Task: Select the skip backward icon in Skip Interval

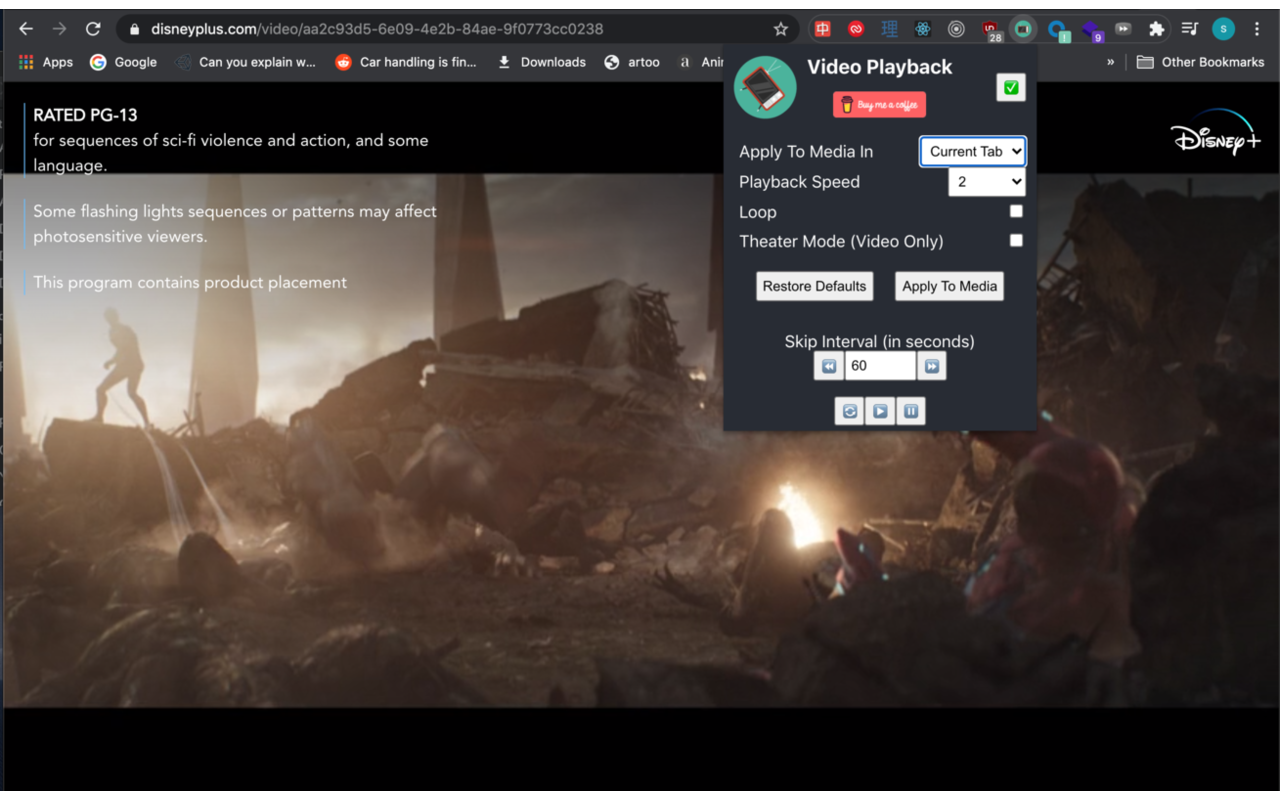Action: (828, 365)
